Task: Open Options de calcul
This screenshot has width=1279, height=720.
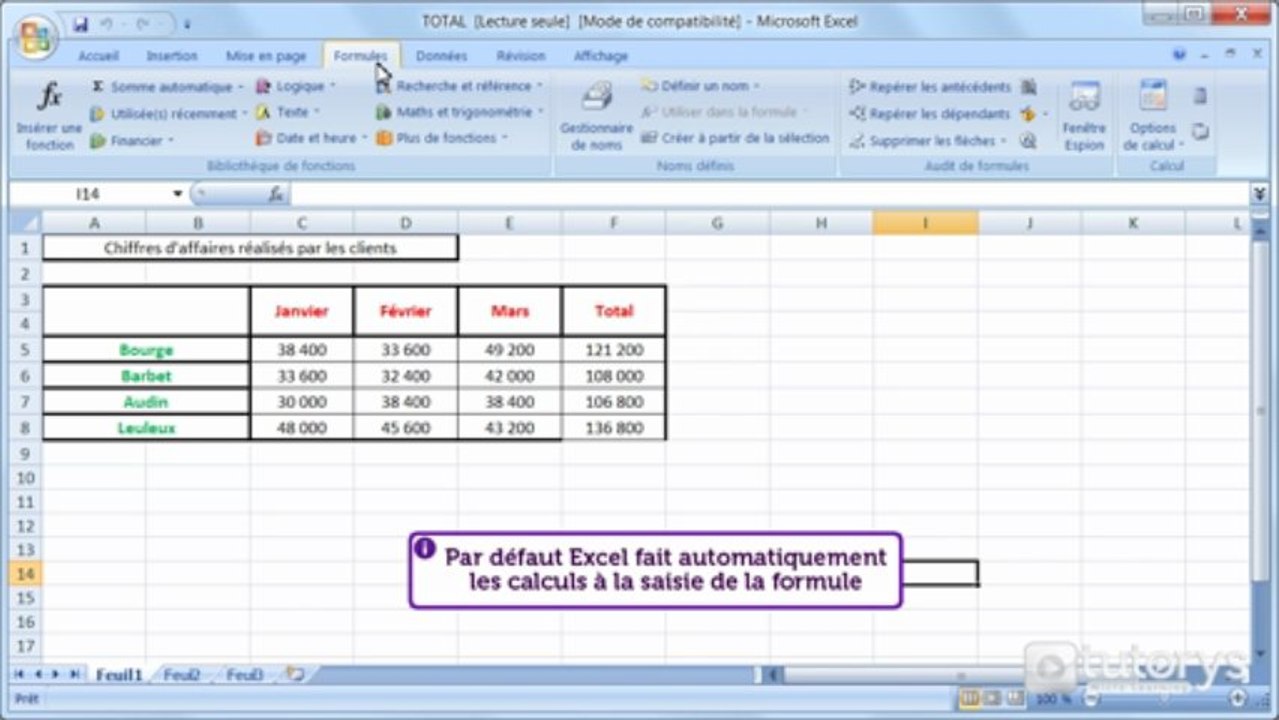Action: tap(1153, 116)
